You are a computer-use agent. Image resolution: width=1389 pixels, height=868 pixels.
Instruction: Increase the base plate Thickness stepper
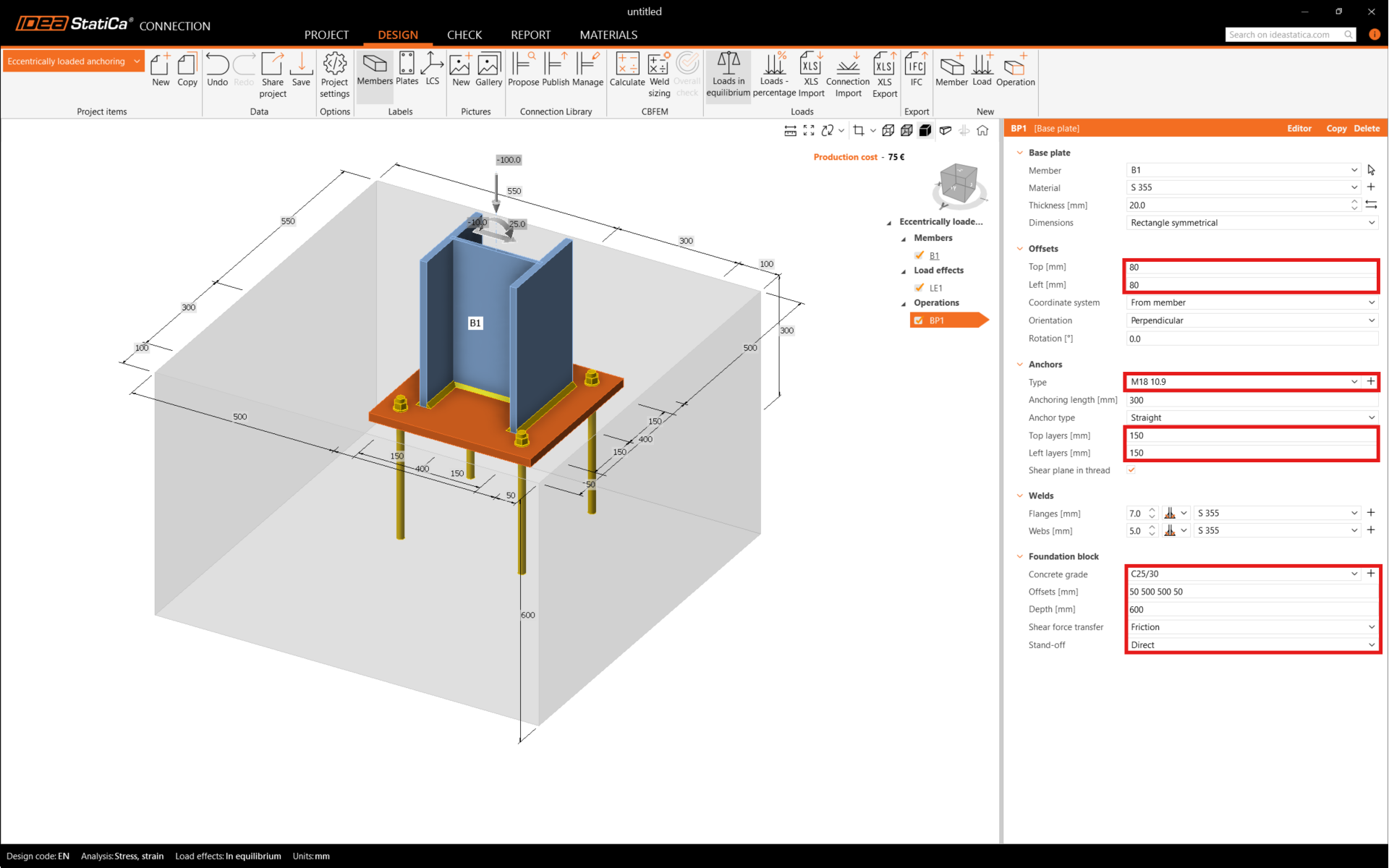(x=1354, y=202)
